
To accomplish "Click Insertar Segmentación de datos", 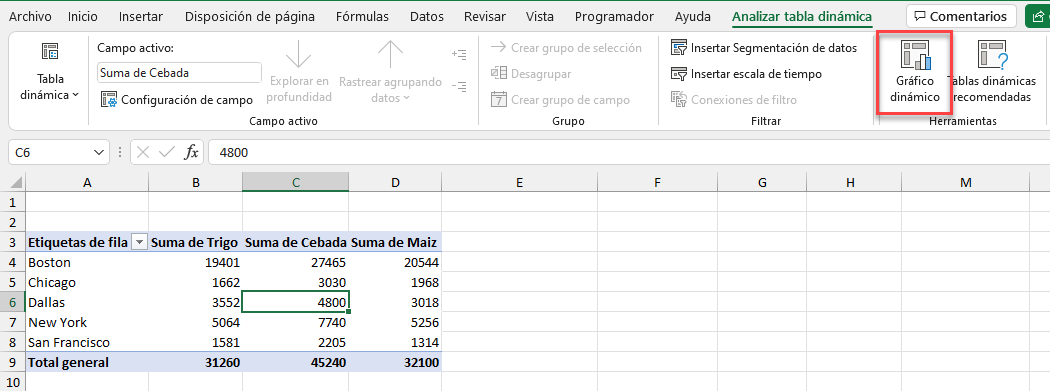I will coord(764,48).
